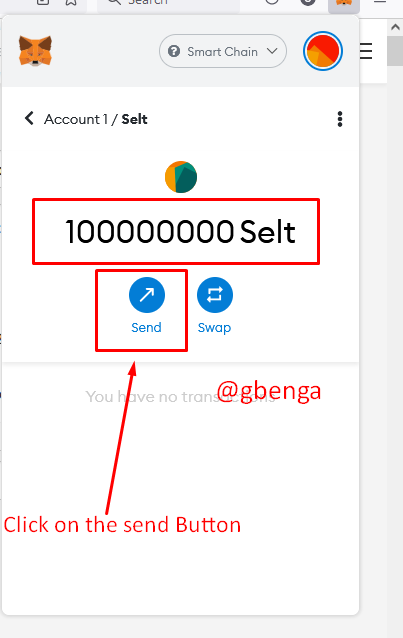Open the hamburger menu beside the popup

coord(366,51)
